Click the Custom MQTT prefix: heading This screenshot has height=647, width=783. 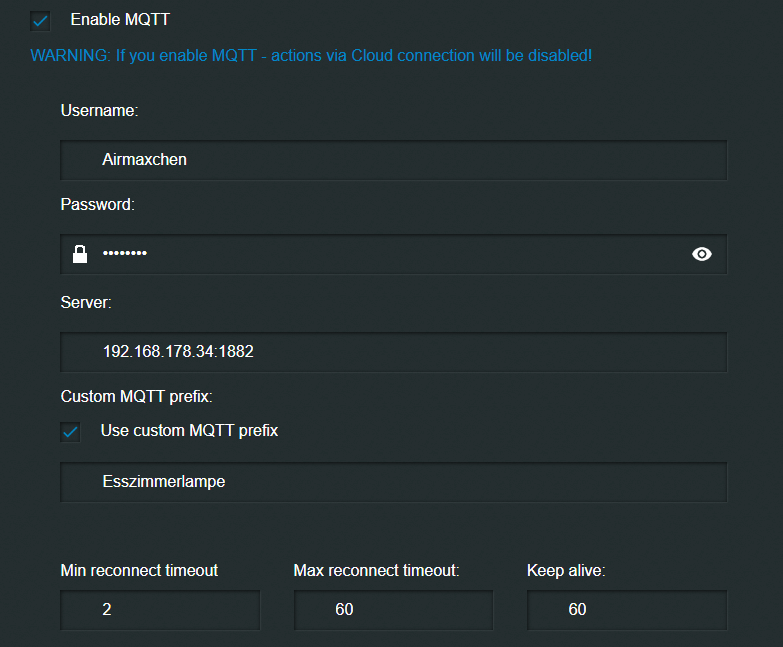tap(136, 396)
